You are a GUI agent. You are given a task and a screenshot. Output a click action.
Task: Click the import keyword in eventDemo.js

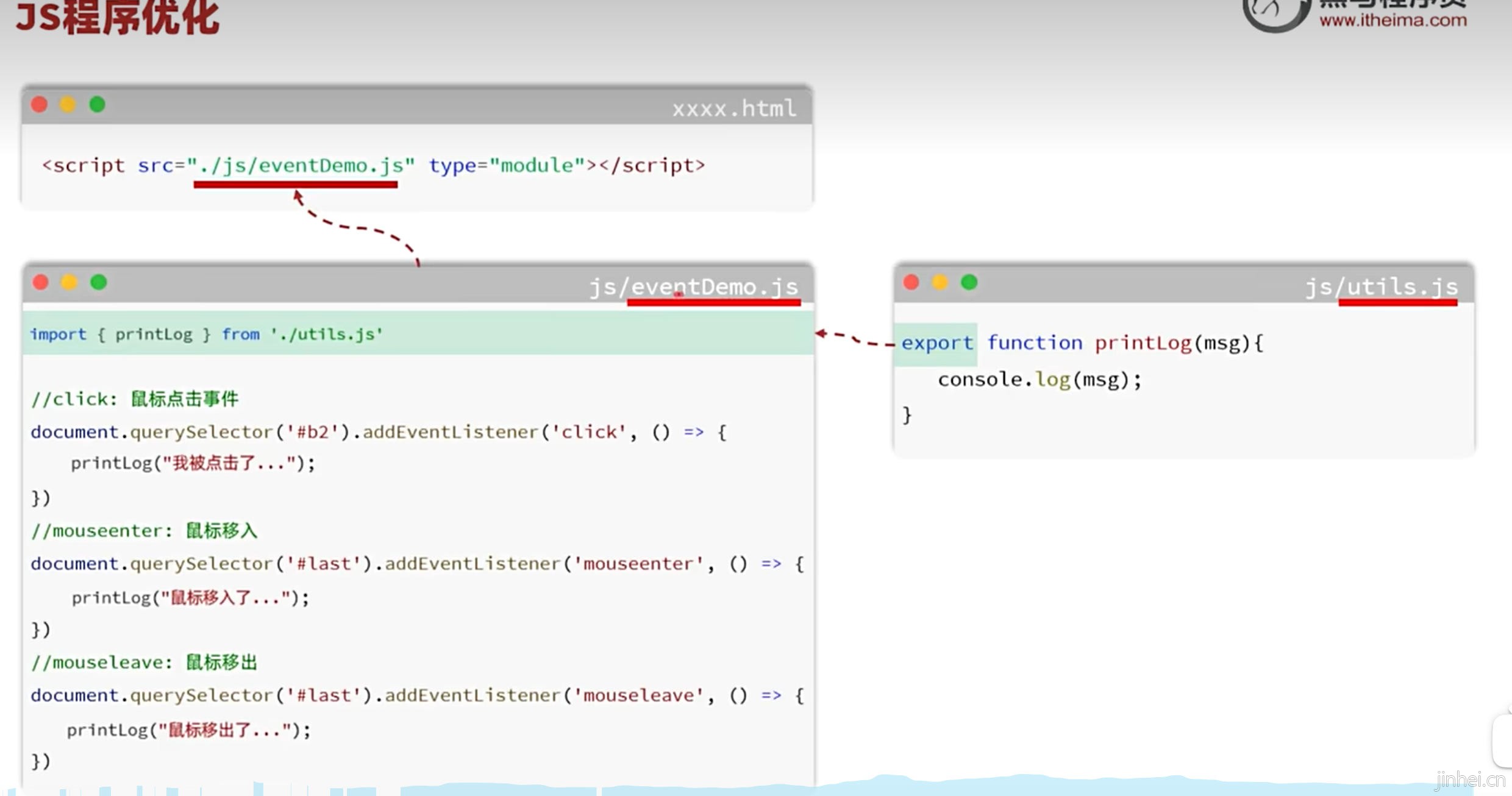[59, 334]
